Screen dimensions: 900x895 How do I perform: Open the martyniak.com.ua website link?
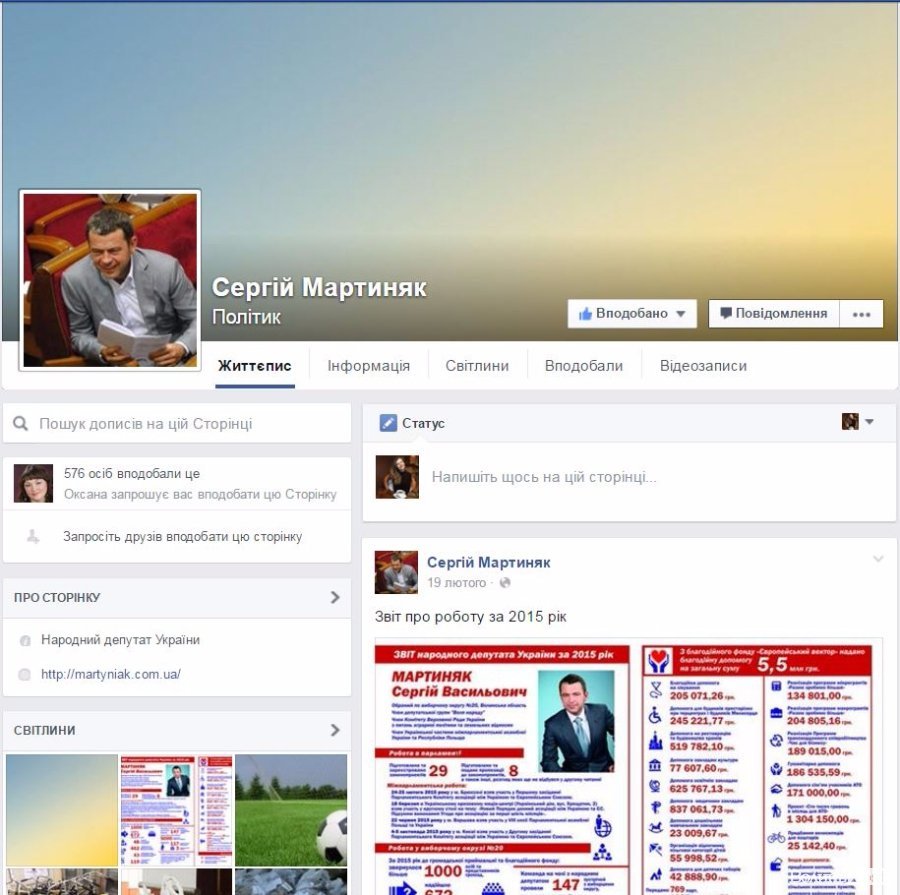point(111,674)
